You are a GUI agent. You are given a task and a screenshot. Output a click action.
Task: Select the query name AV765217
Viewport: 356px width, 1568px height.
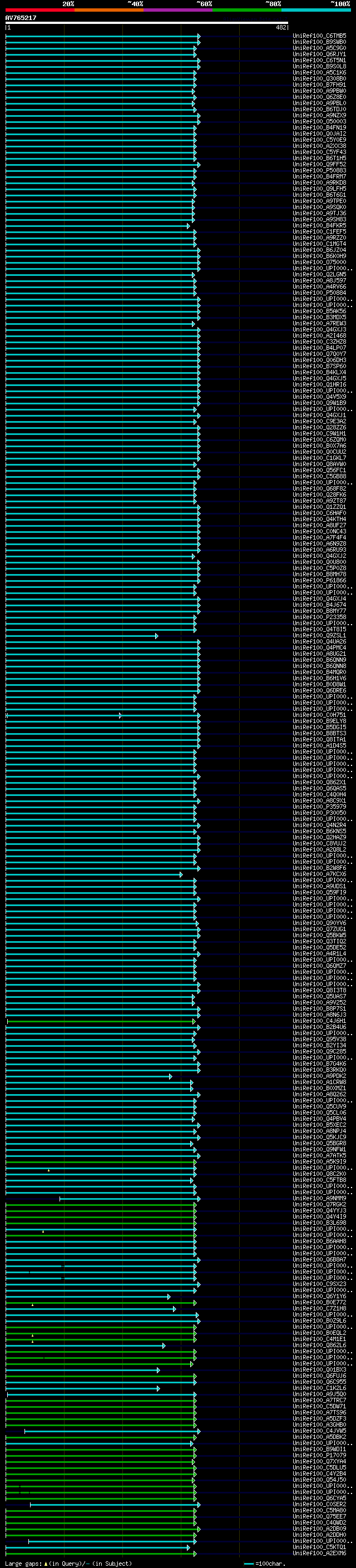pos(21,18)
